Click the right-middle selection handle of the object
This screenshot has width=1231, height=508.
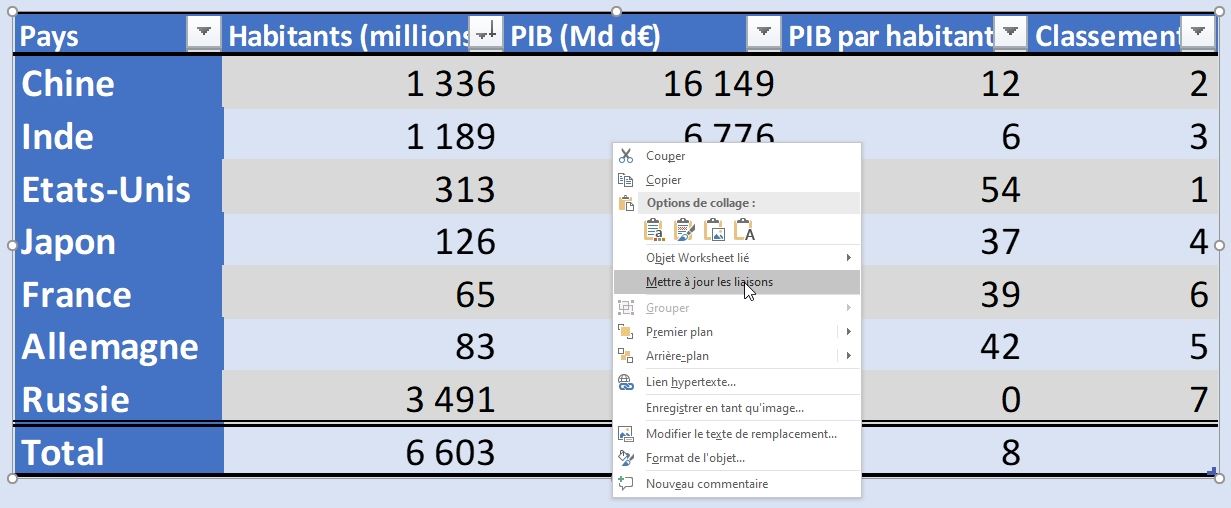coord(1219,245)
